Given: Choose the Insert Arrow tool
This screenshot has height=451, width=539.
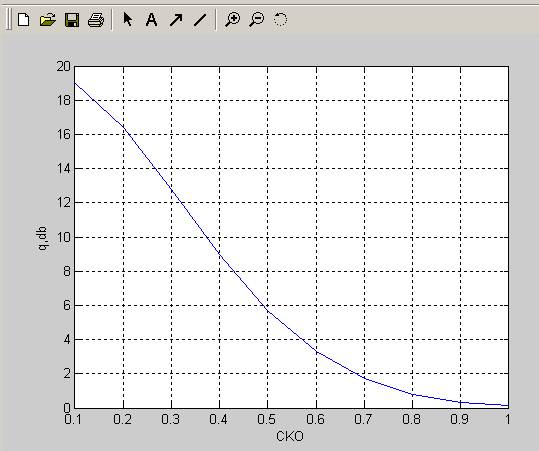Looking at the screenshot, I should click(x=176, y=20).
